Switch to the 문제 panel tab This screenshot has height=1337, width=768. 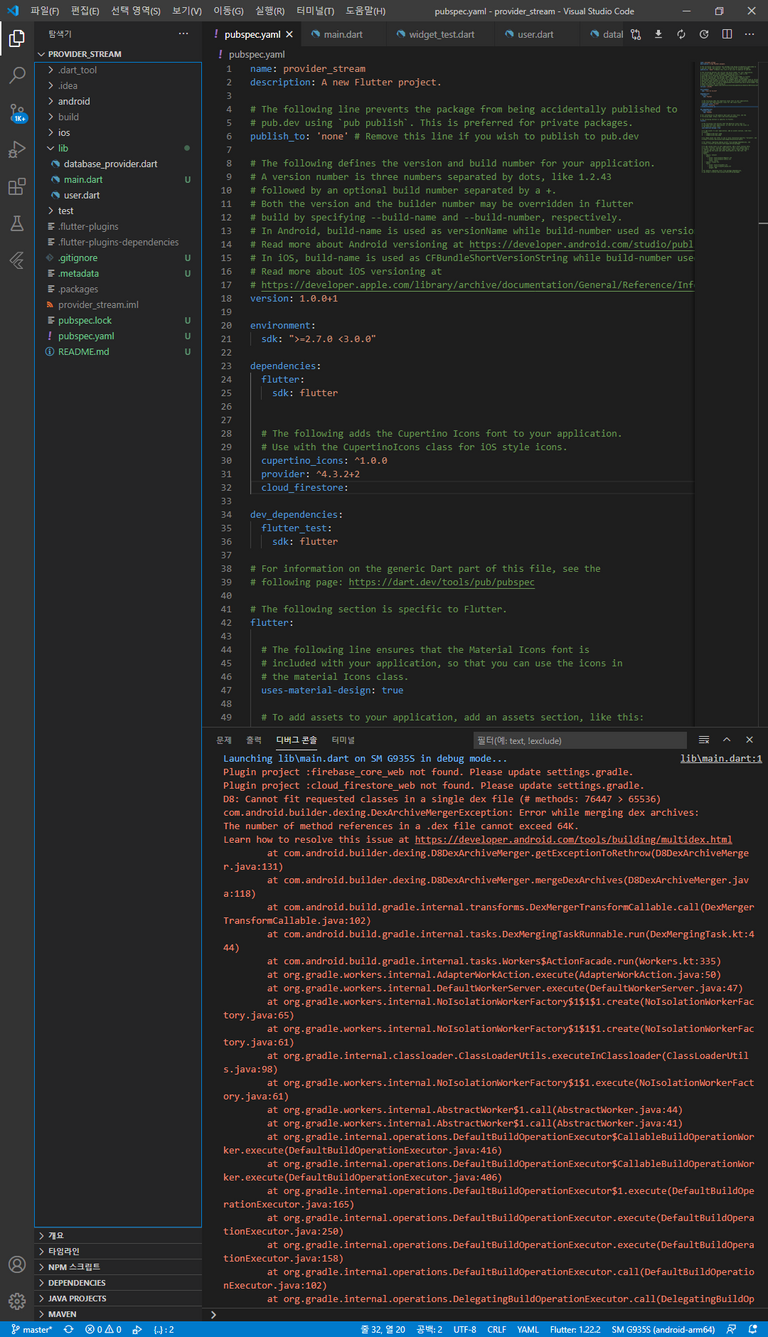[x=224, y=740]
